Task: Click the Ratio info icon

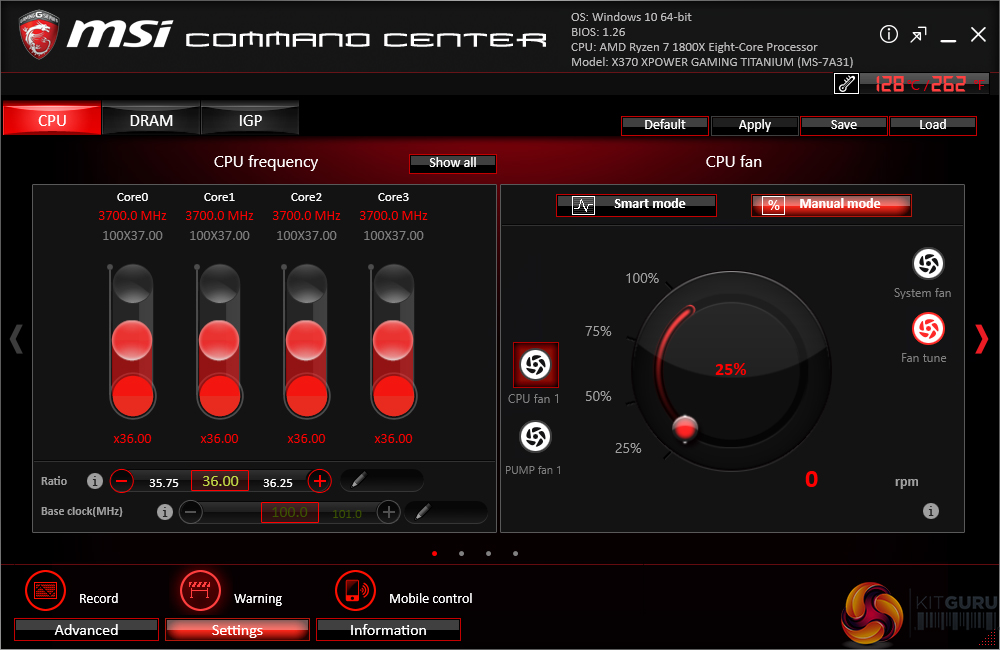Action: [x=94, y=481]
